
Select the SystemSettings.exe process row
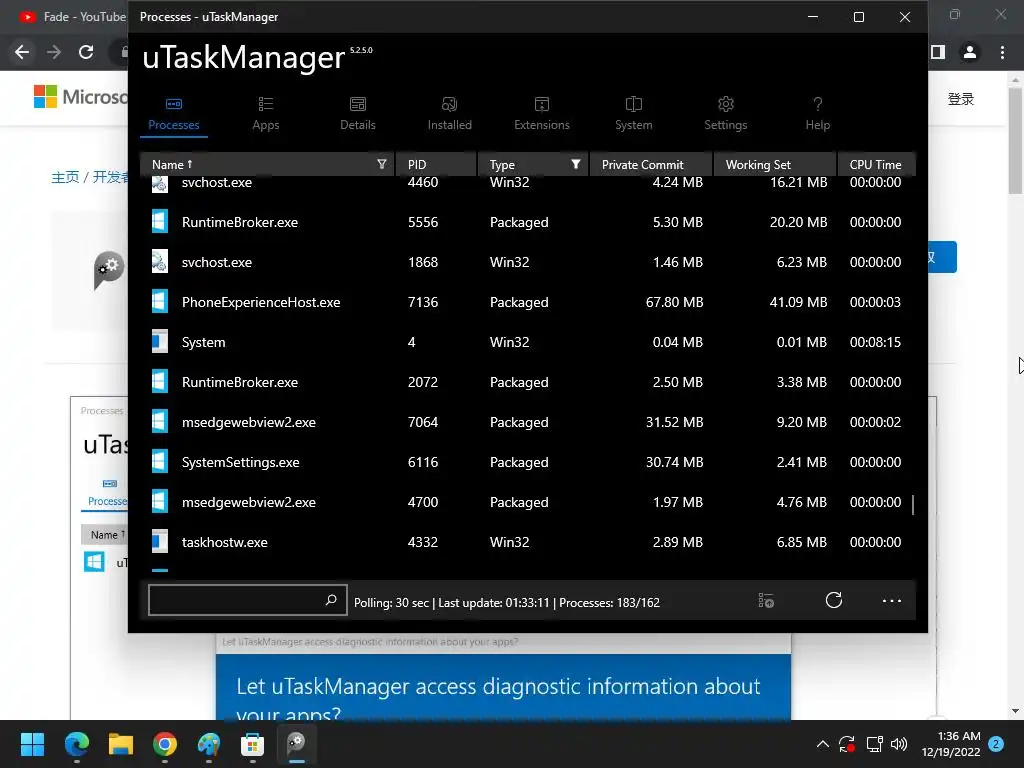[528, 462]
